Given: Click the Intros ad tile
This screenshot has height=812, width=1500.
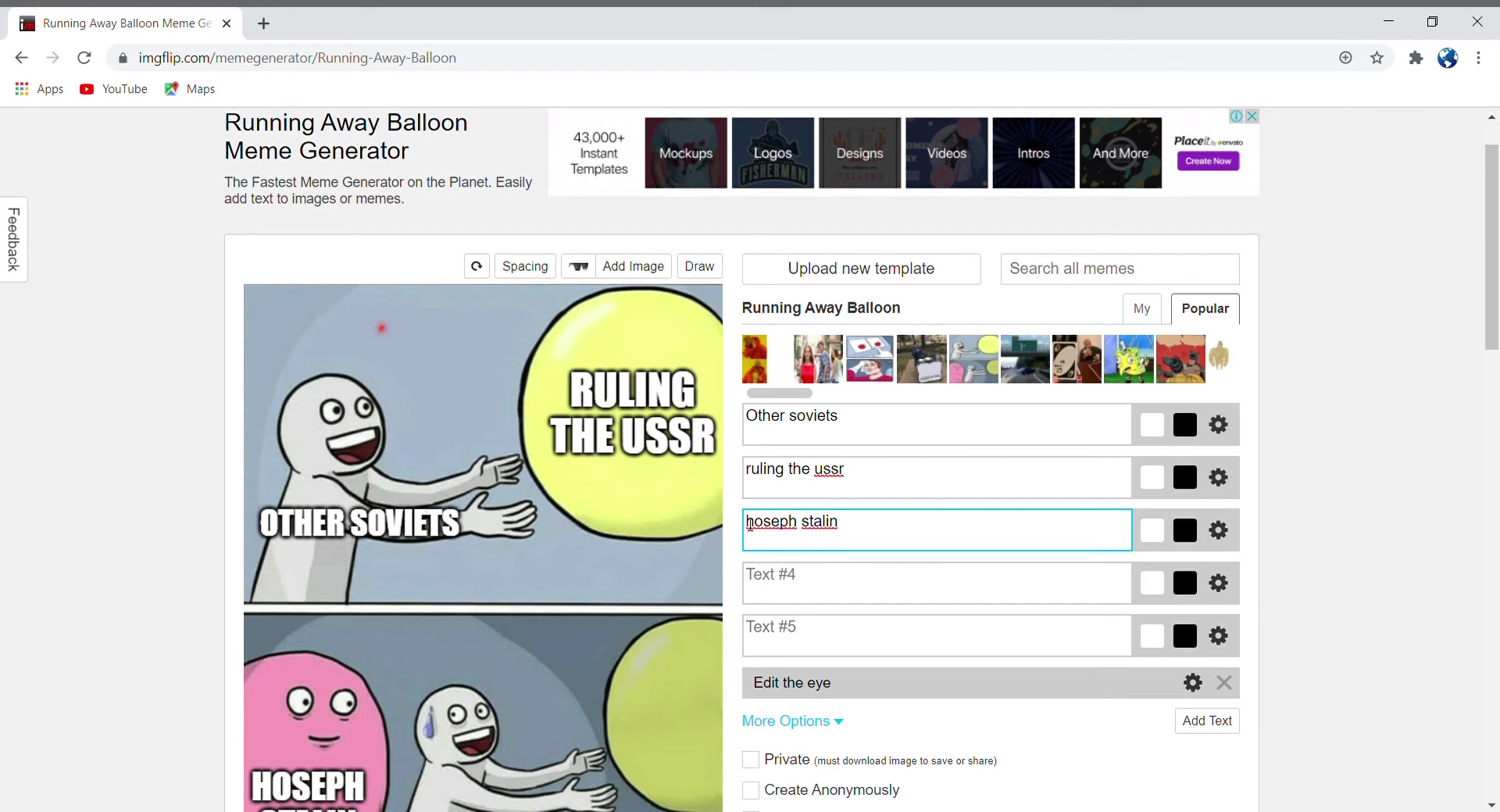Looking at the screenshot, I should (1034, 153).
